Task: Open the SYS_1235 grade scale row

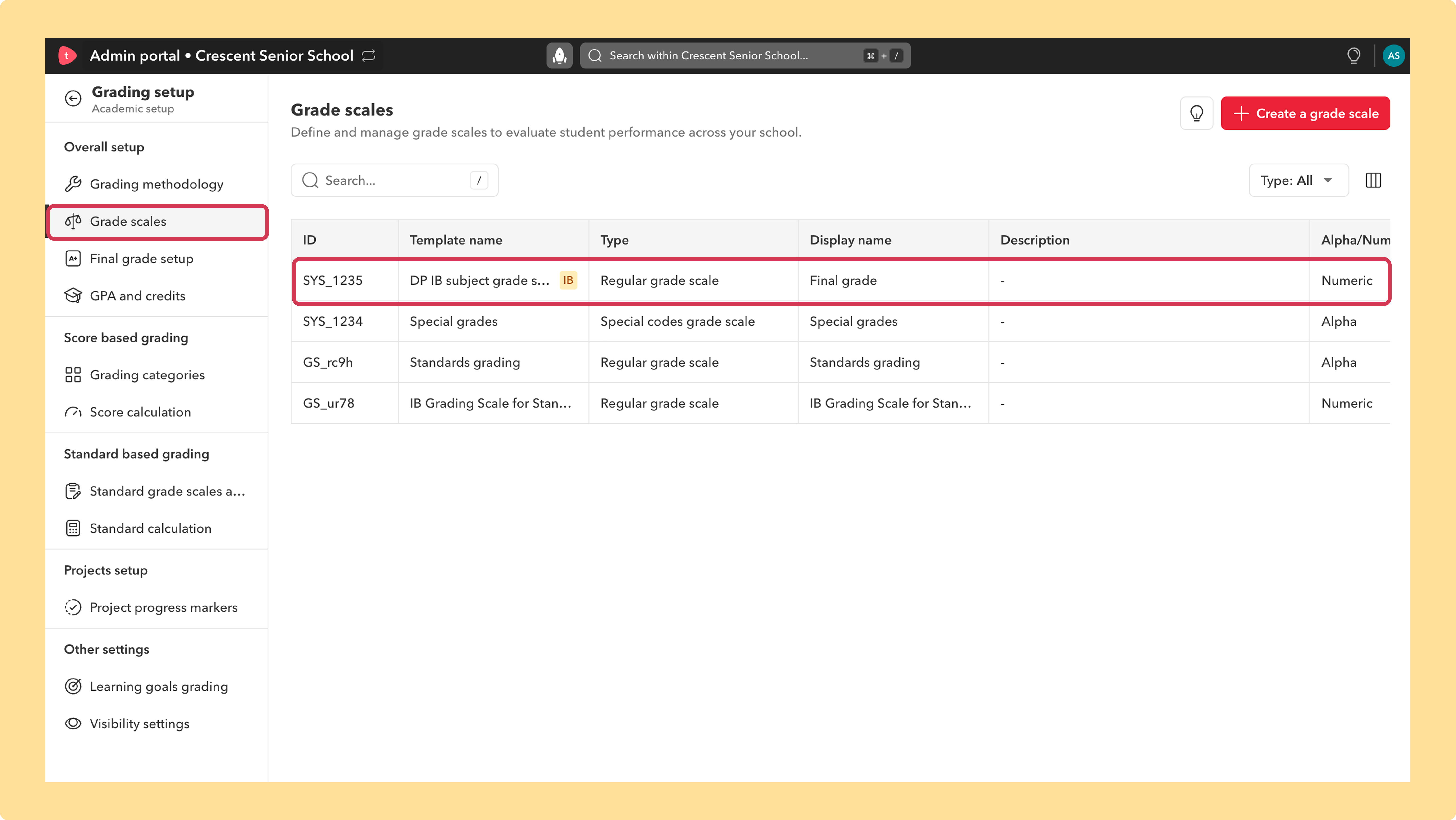Action: 841,281
